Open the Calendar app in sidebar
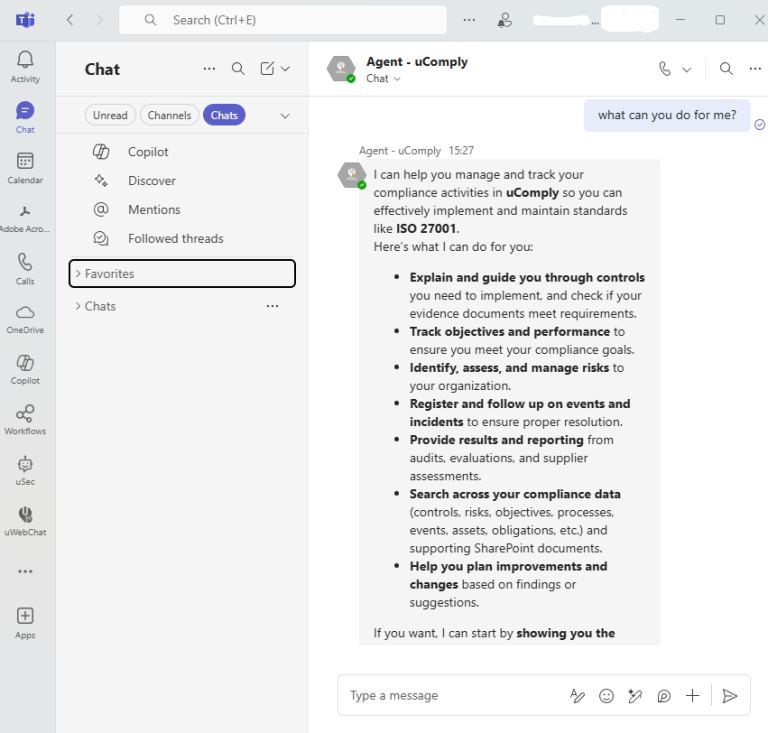768x733 pixels. (25, 167)
